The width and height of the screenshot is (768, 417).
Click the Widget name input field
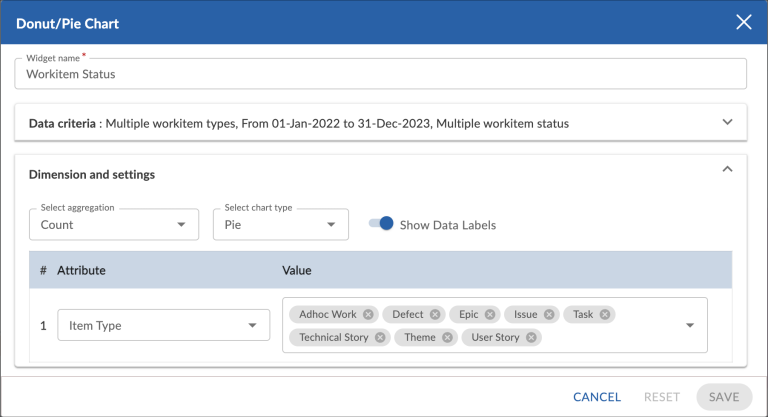381,74
